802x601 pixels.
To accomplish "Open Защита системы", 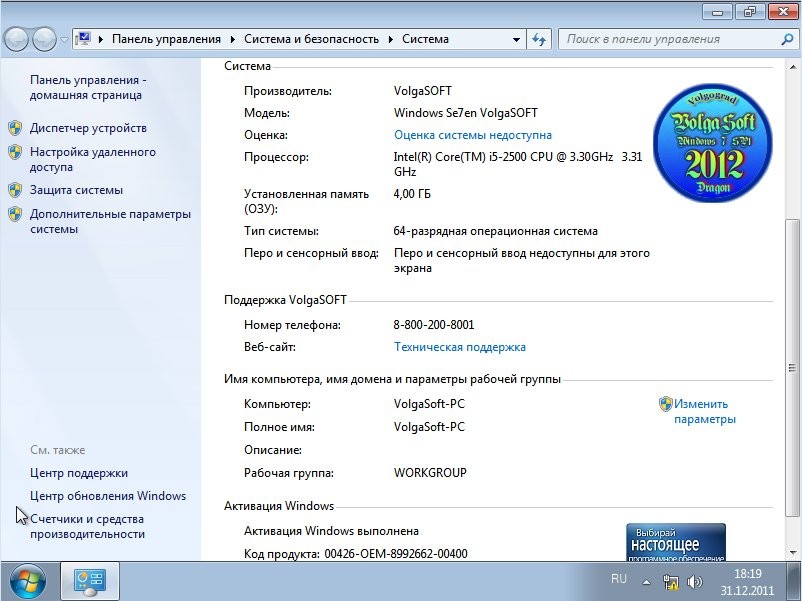I will click(x=76, y=190).
